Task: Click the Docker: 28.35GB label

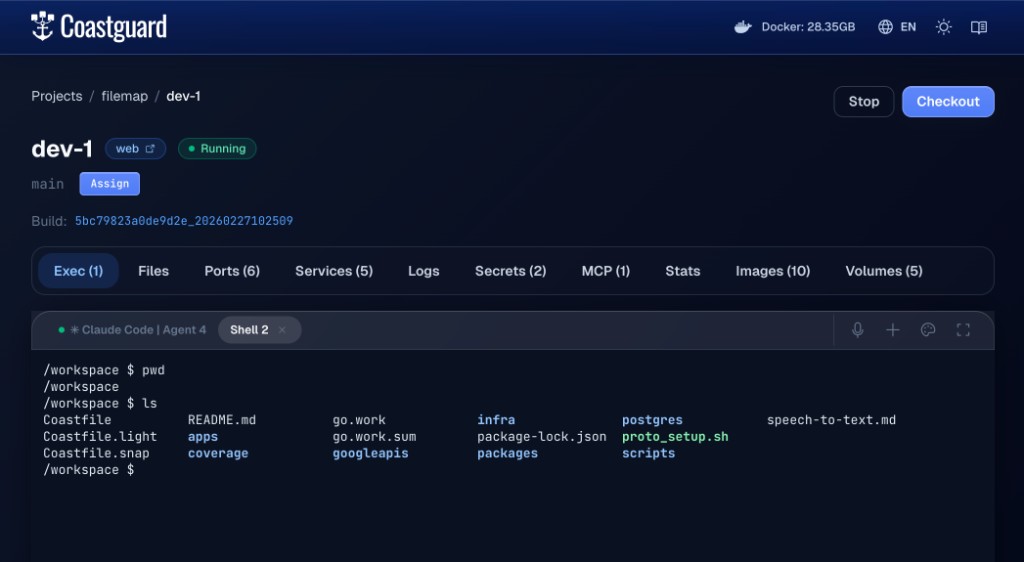Action: (808, 27)
